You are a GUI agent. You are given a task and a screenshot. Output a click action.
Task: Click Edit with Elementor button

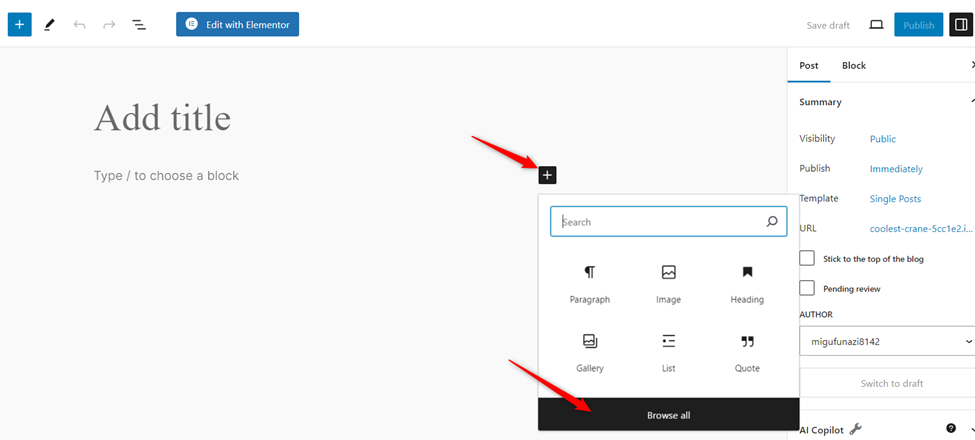(x=238, y=24)
